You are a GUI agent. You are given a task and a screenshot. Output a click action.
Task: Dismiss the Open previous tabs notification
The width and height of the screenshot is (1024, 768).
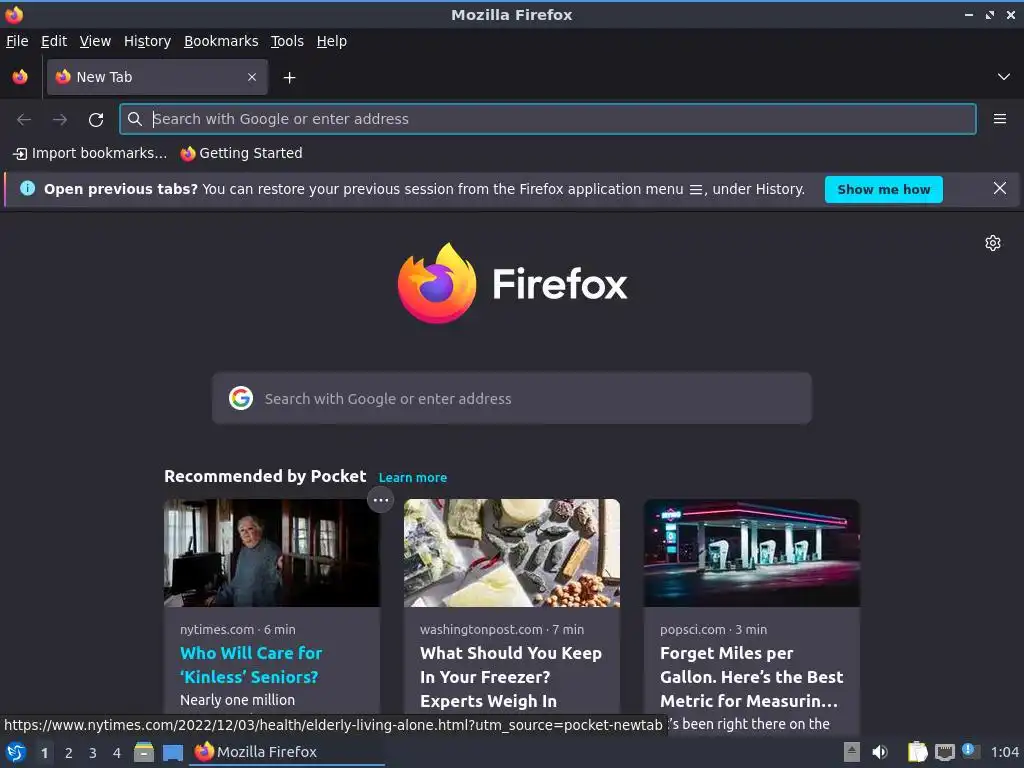[x=1000, y=189]
